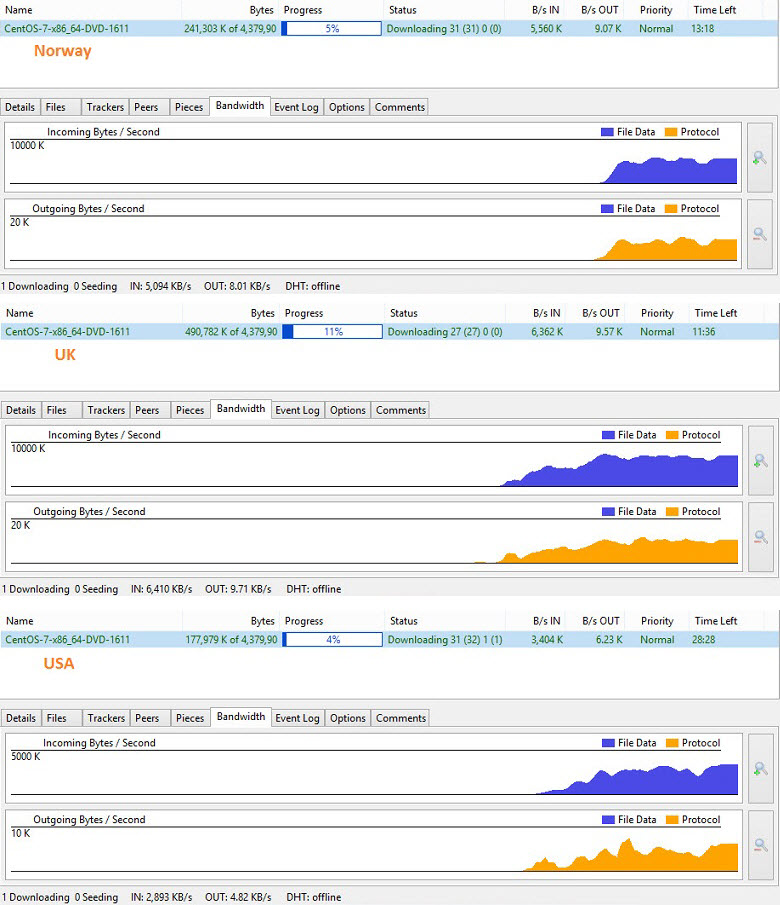This screenshot has width=780, height=905.
Task: Open the Pieces tab in the UK panel
Action: pos(190,410)
